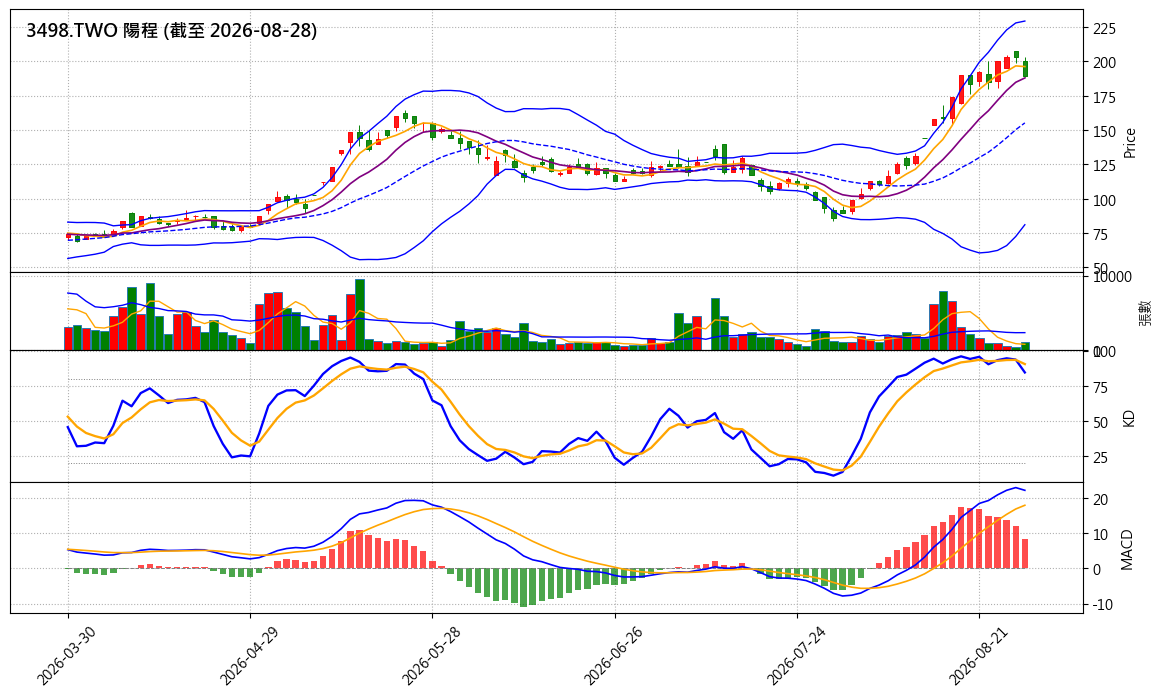Click the "10000" tick on the volume axis

click(1113, 277)
